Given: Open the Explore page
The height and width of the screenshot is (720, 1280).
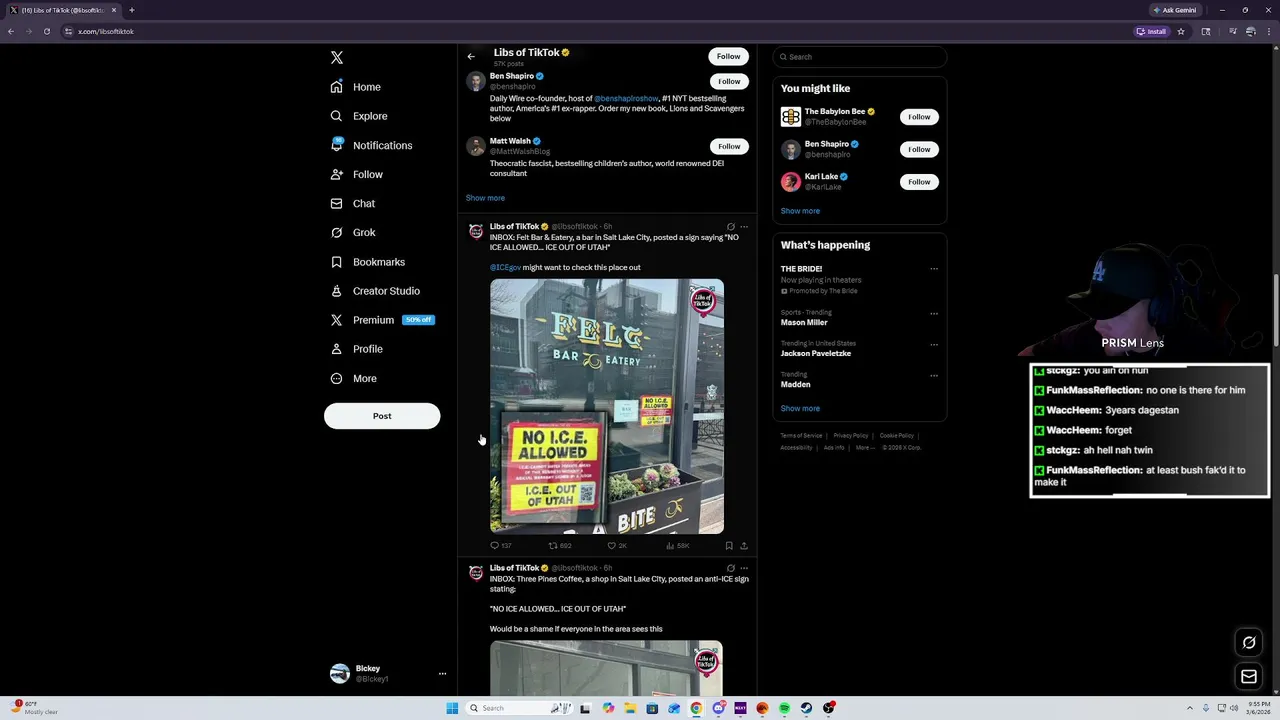Looking at the screenshot, I should click(x=359, y=116).
